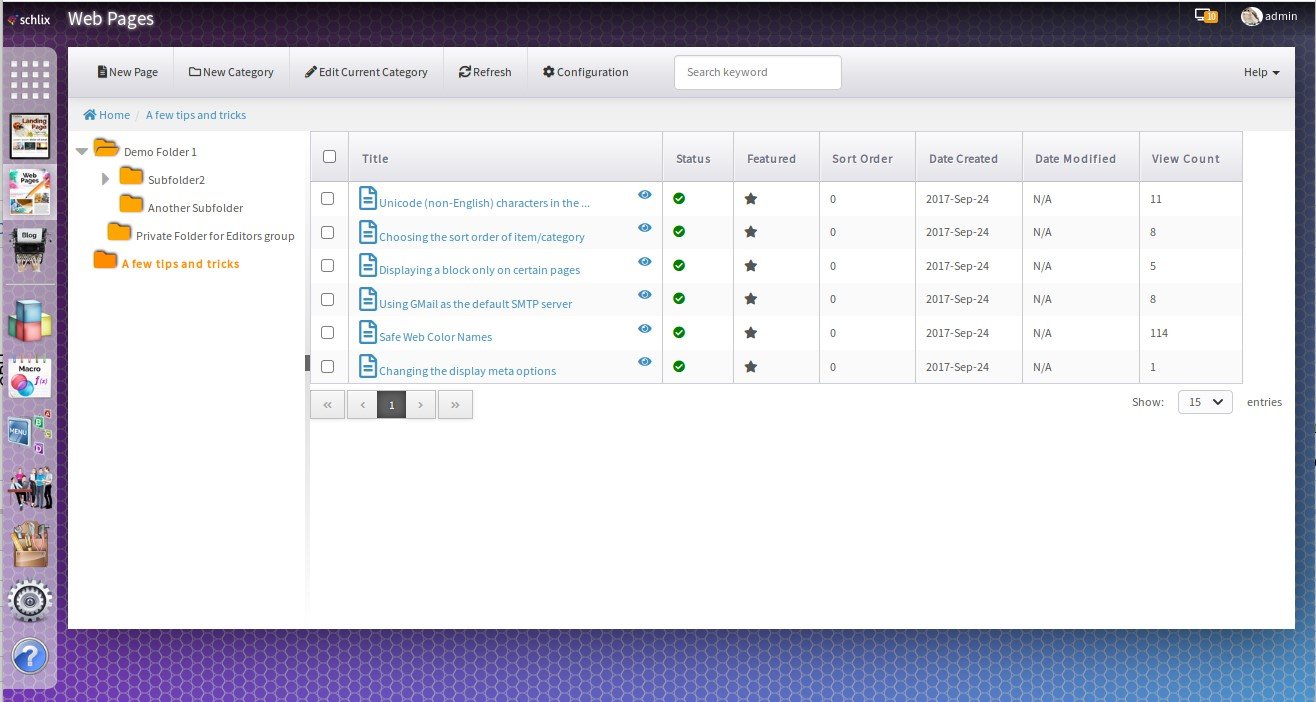The height and width of the screenshot is (702, 1316).
Task: Open the Show entries count dropdown
Action: click(x=1205, y=401)
